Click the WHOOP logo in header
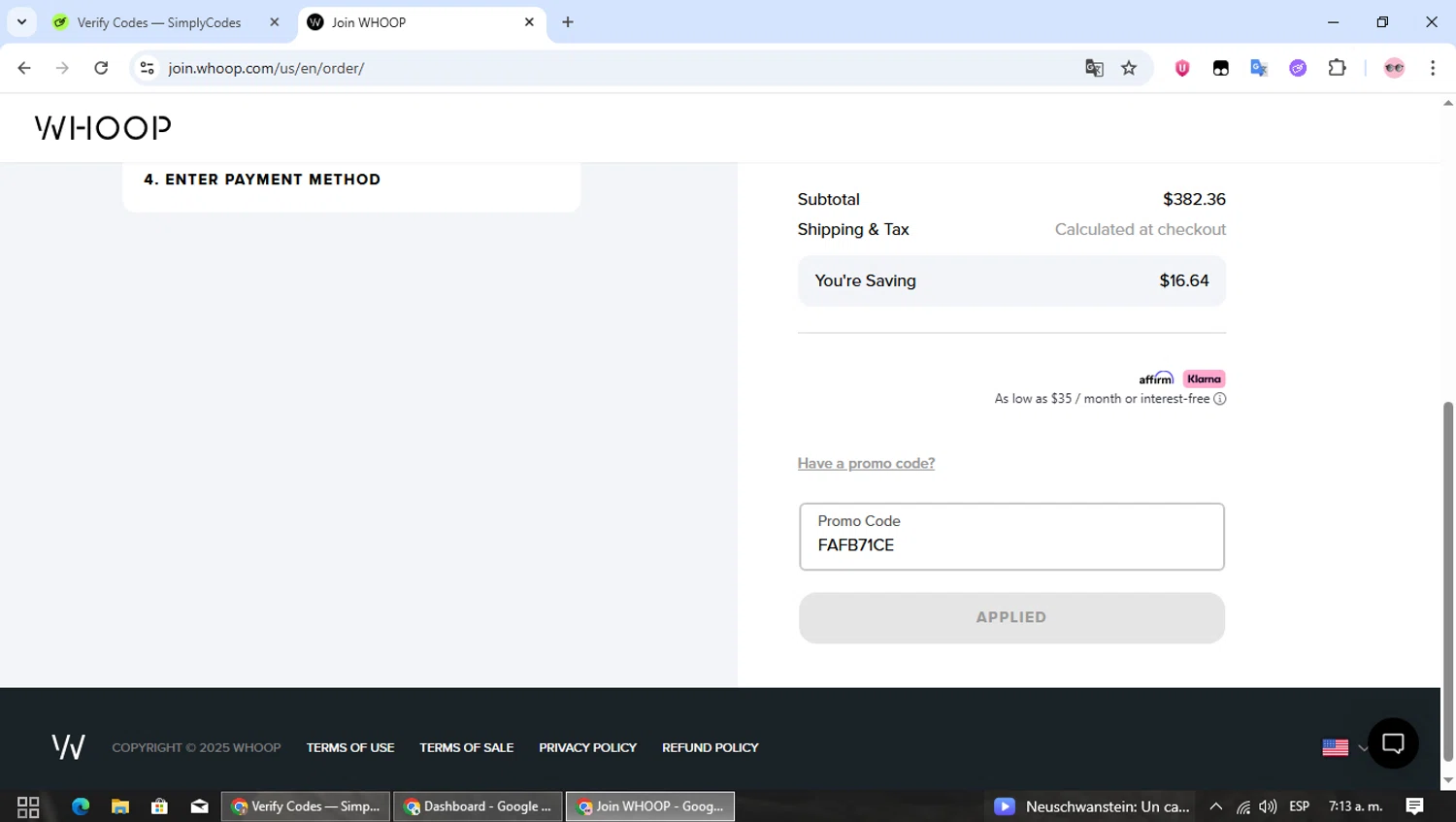The image size is (1456, 822). (103, 127)
